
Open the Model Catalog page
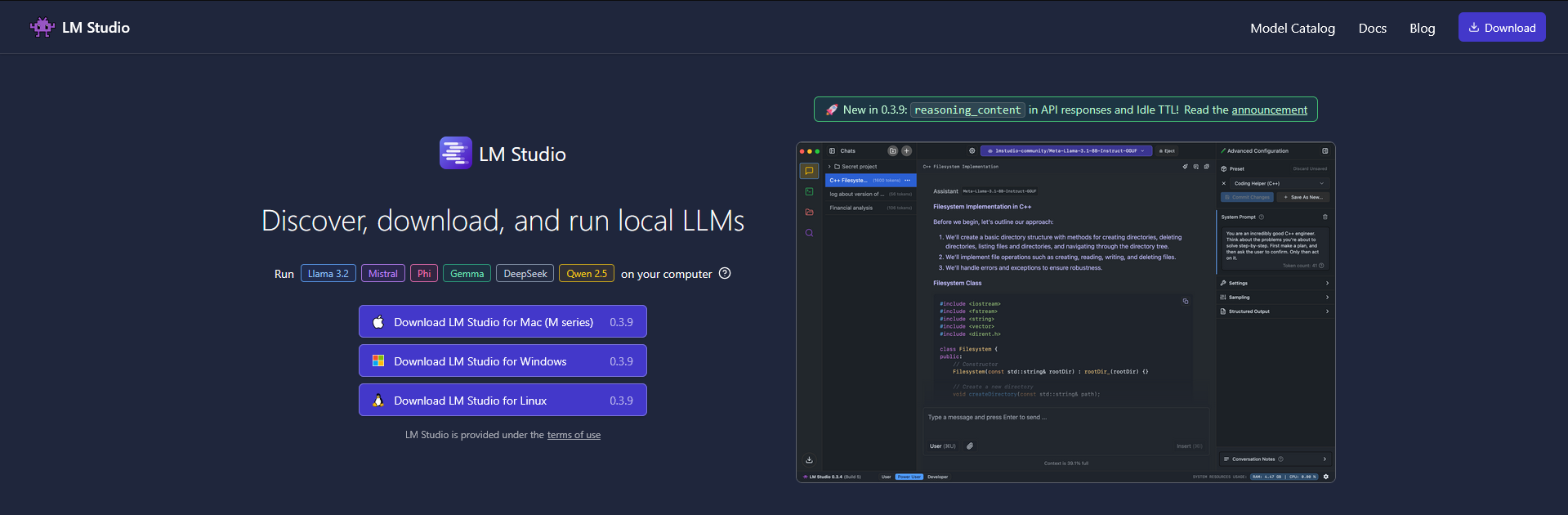[x=1292, y=28]
